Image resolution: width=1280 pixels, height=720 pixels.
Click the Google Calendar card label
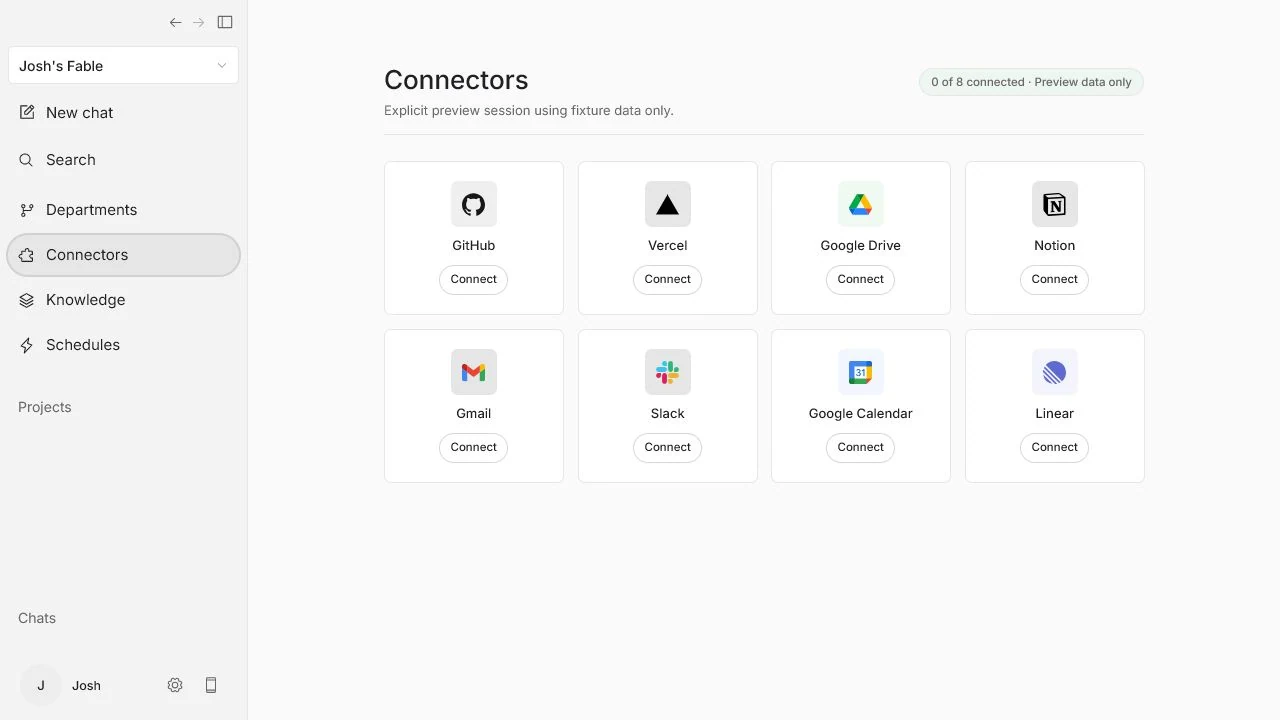point(861,413)
